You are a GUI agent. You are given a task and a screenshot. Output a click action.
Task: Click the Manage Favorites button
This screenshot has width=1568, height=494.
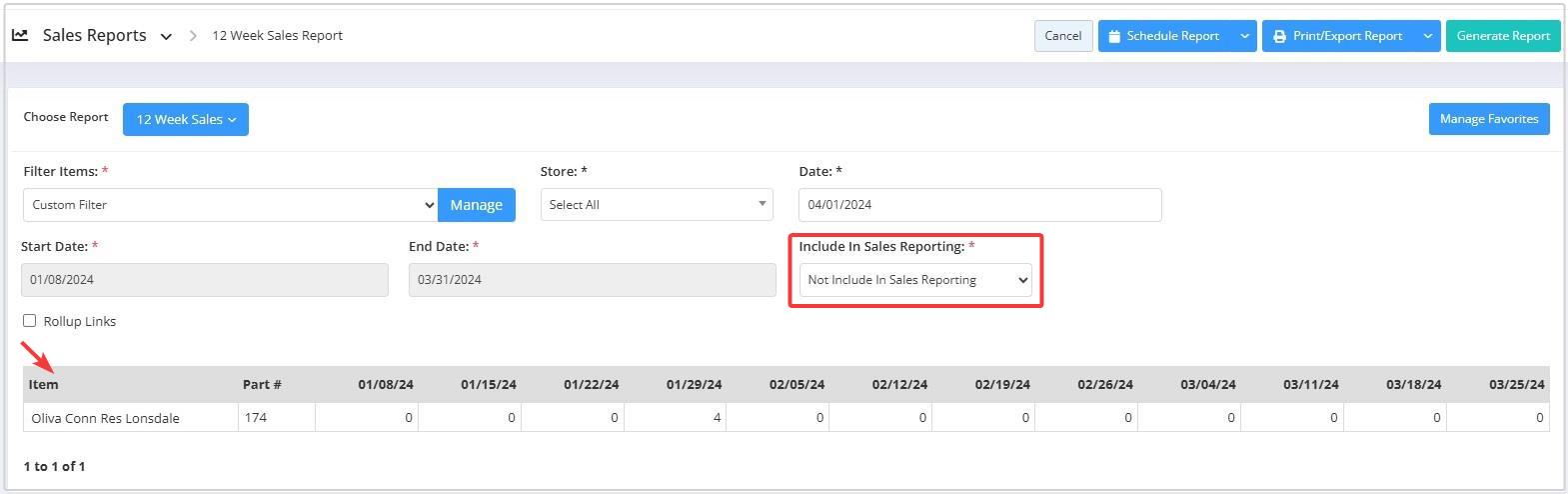click(x=1489, y=119)
